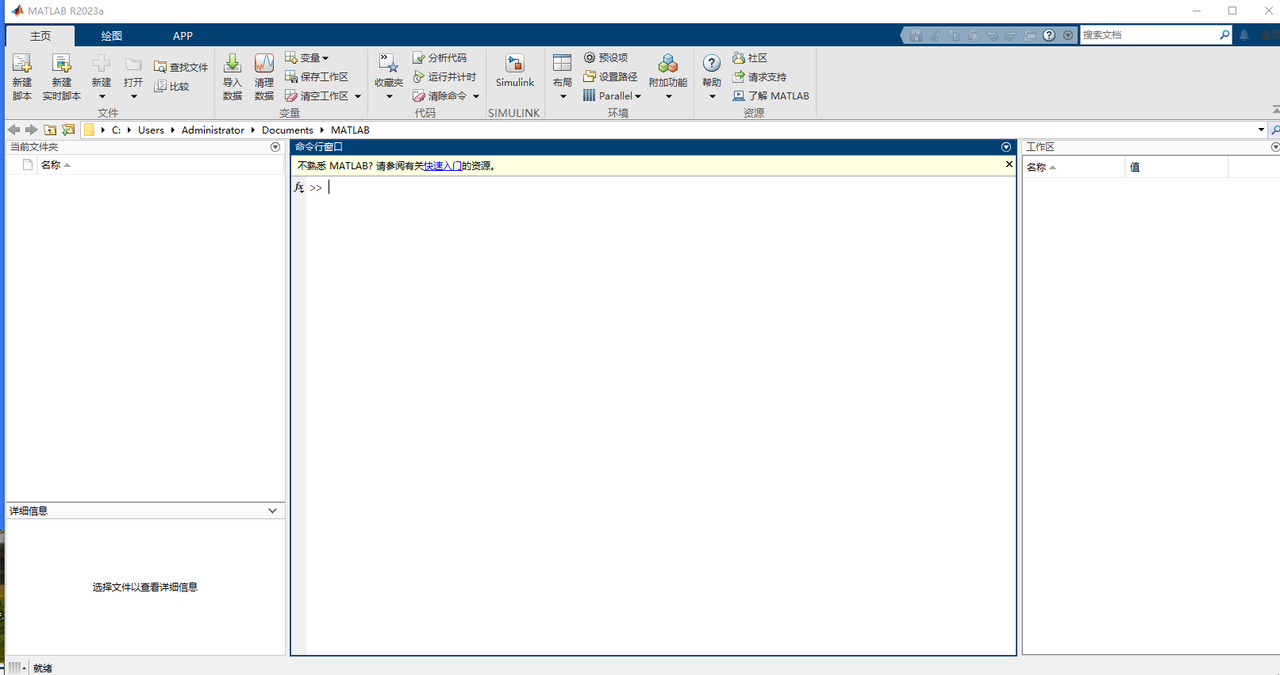Click the Administrator segment in address path
This screenshot has width=1280, height=675.
click(x=213, y=130)
